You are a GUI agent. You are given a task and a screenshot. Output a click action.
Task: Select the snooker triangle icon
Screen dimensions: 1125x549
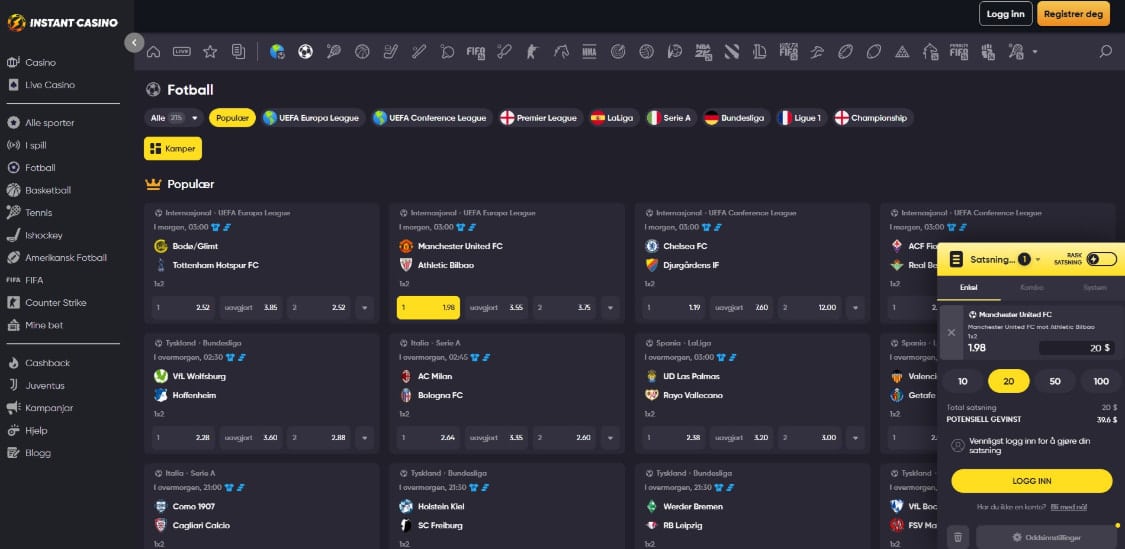(902, 52)
